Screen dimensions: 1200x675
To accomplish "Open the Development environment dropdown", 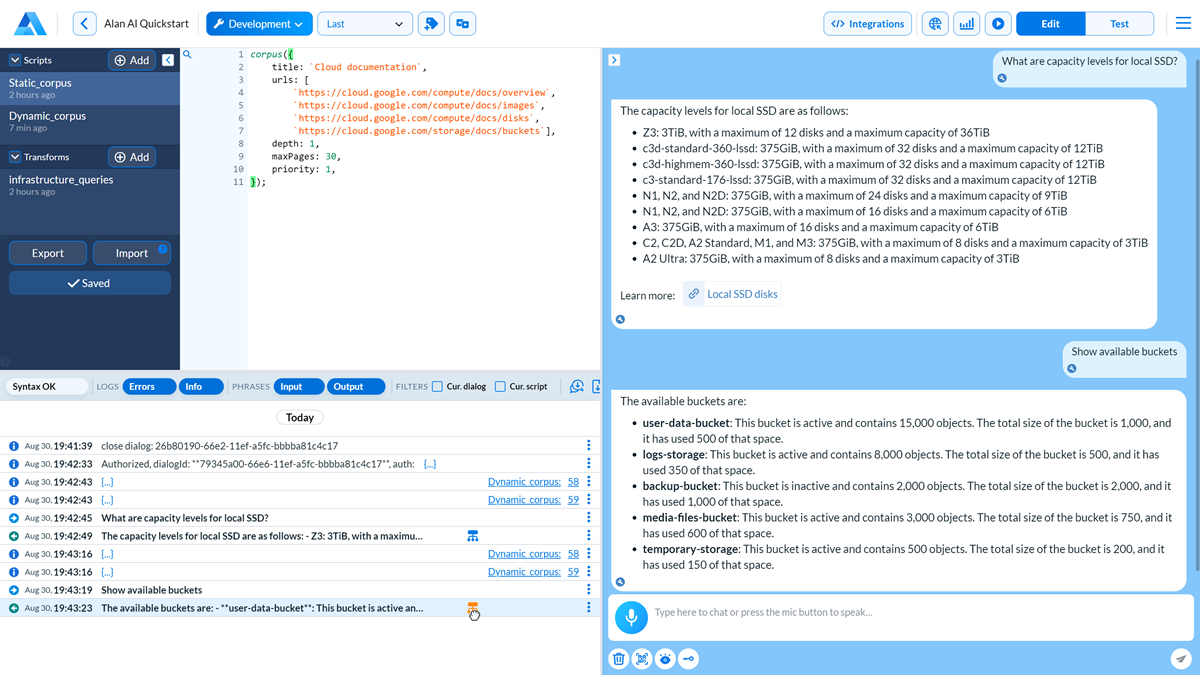I will coord(258,24).
